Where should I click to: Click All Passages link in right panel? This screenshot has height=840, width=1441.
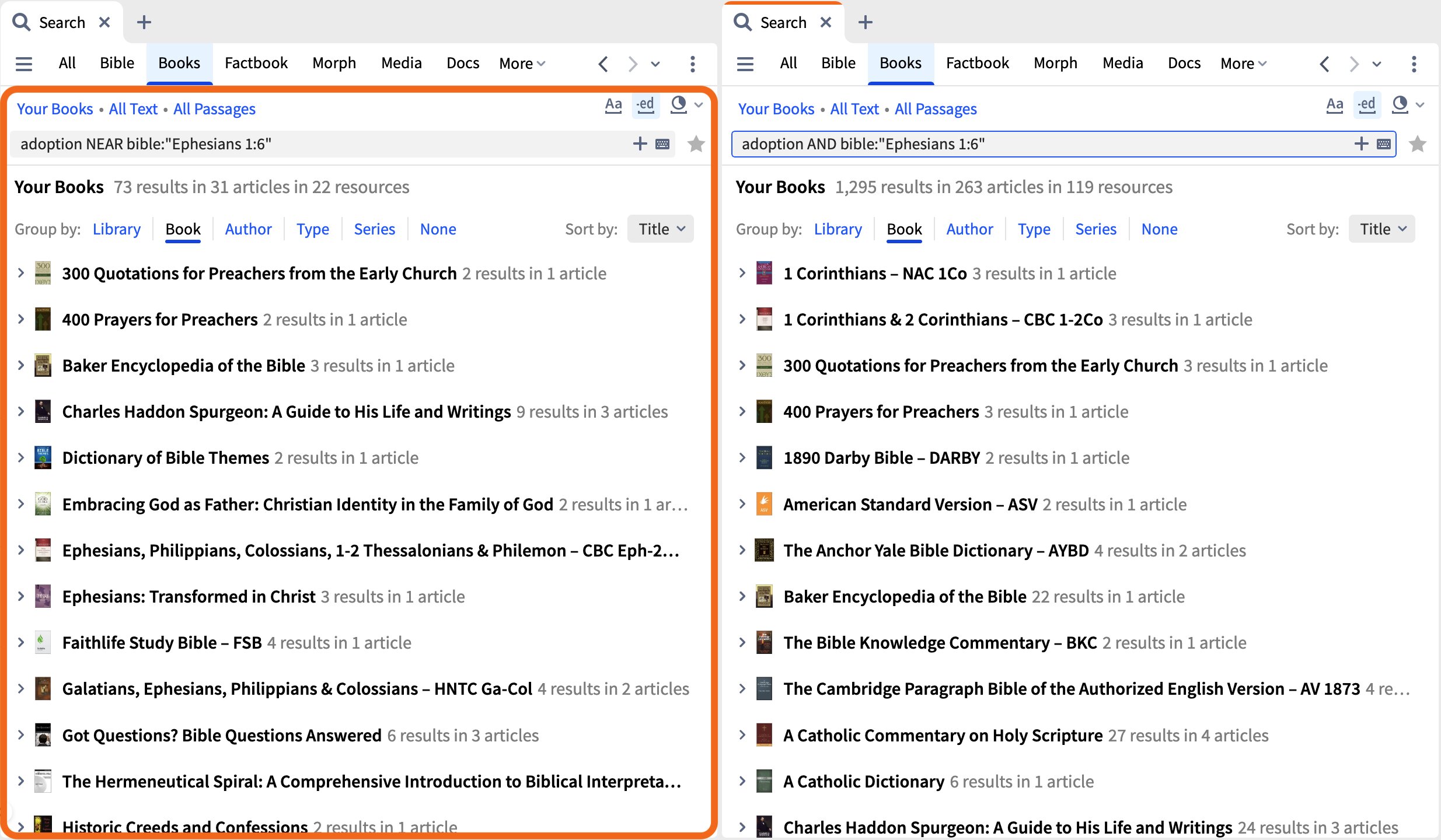(936, 108)
